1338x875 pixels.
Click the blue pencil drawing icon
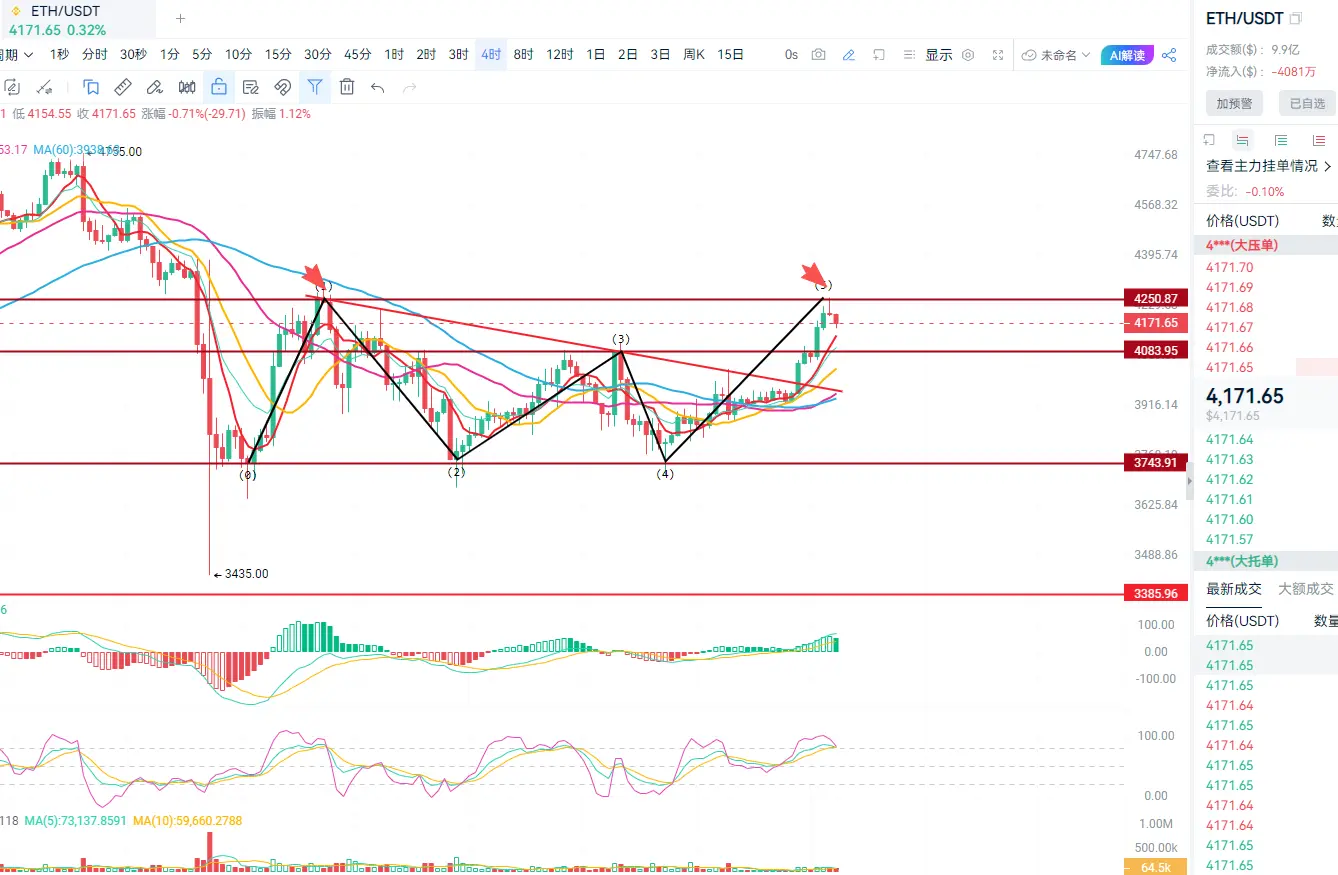(849, 55)
